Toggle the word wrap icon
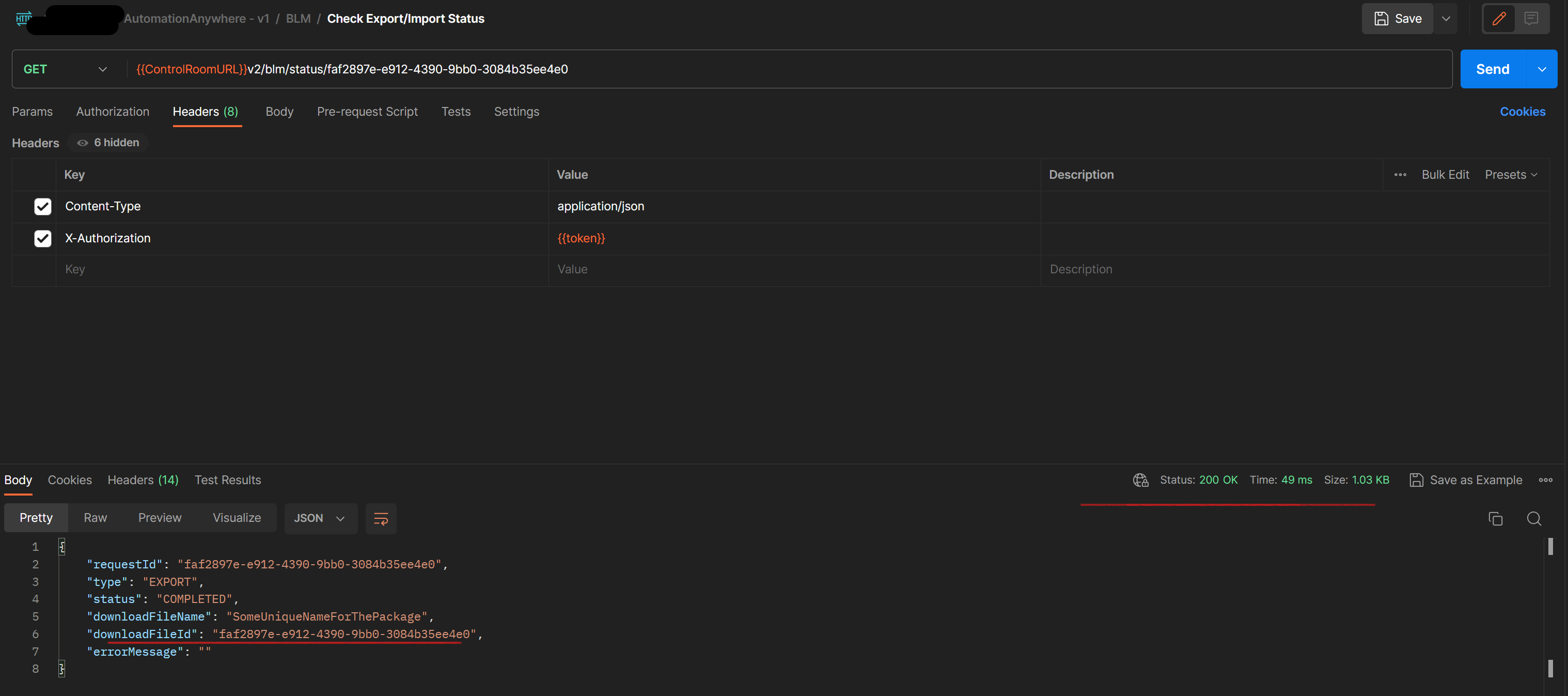The height and width of the screenshot is (696, 1568). pos(381,518)
